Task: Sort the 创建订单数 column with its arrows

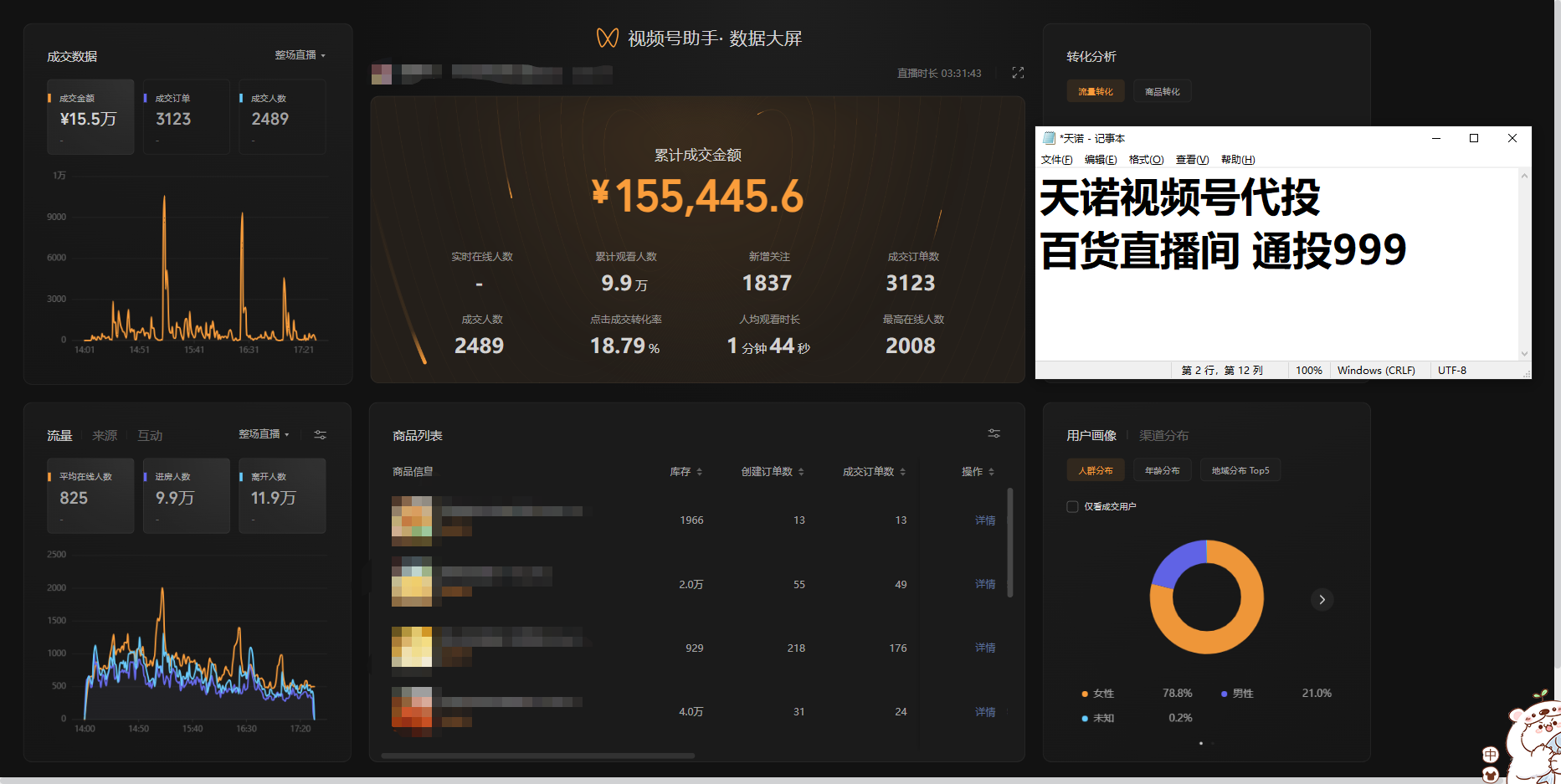Action: [x=801, y=472]
